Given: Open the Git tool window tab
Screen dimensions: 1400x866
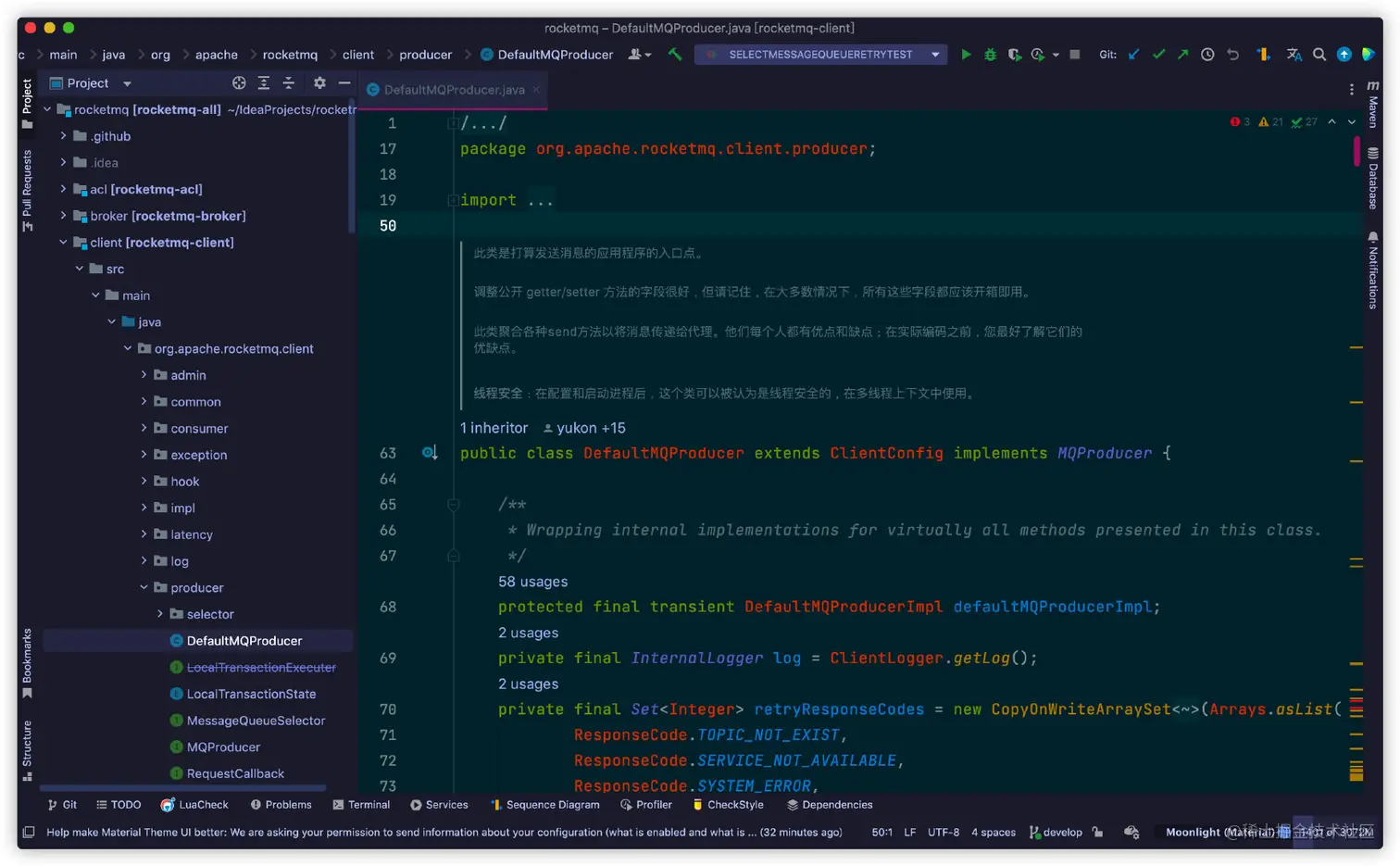Looking at the screenshot, I should [x=62, y=805].
